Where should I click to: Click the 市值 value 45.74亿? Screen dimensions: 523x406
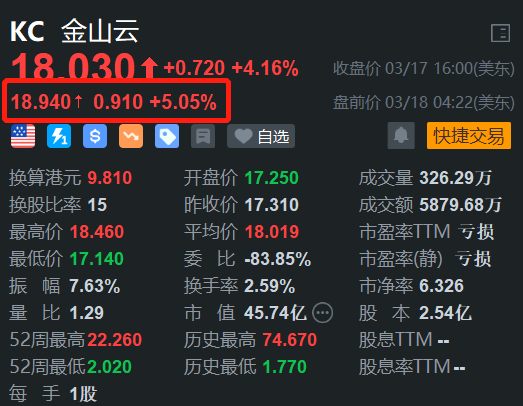tap(275, 313)
